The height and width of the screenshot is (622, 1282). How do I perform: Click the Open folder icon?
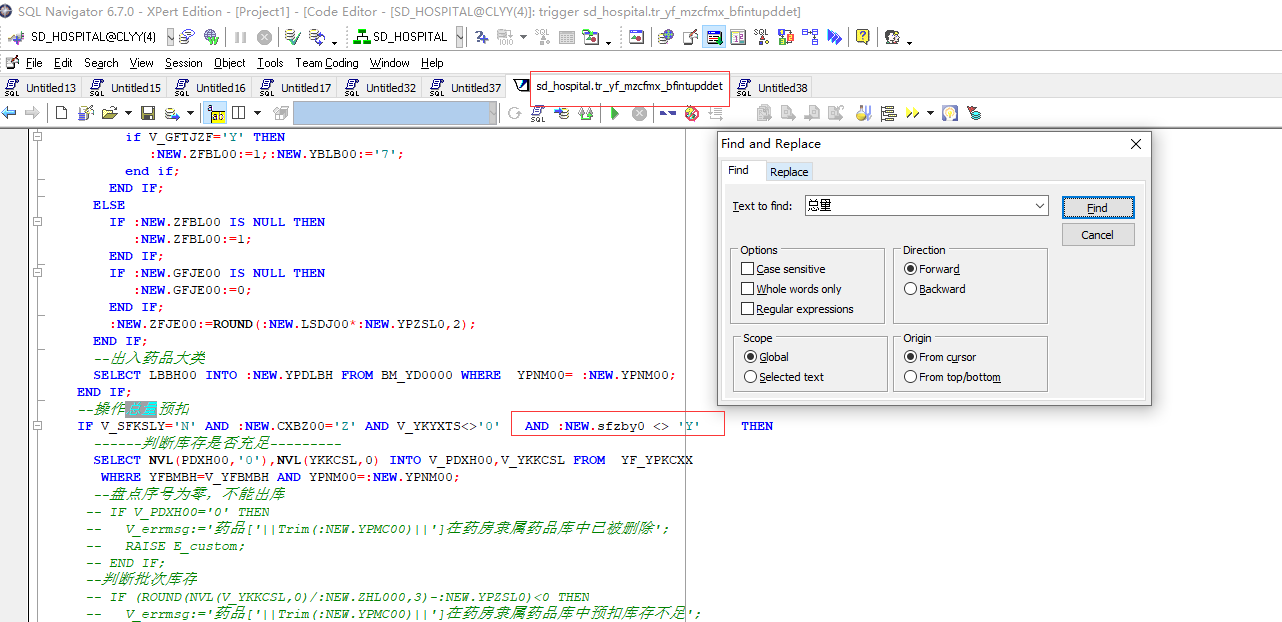109,113
